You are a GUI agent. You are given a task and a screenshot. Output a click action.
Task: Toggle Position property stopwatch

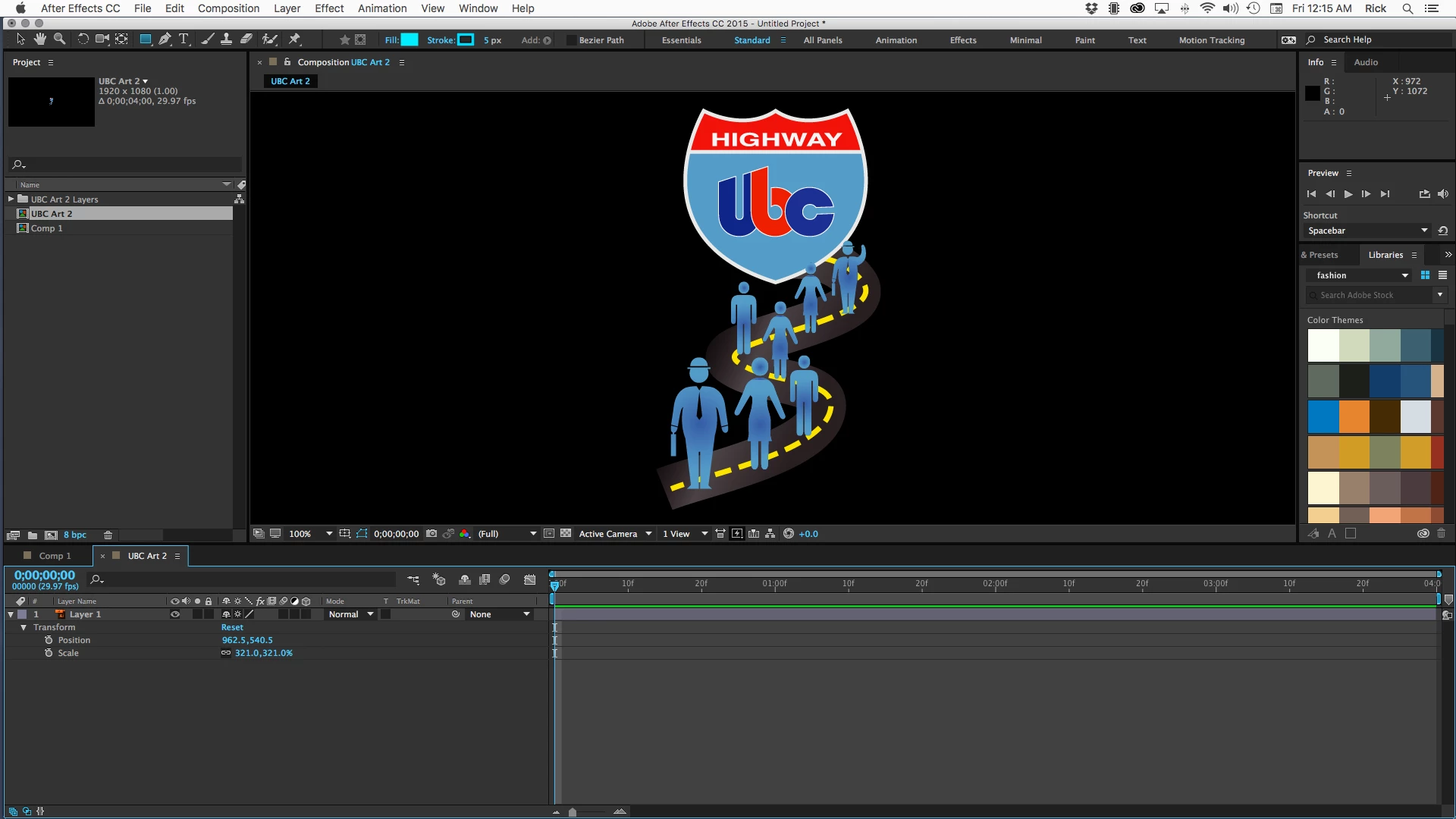[49, 640]
